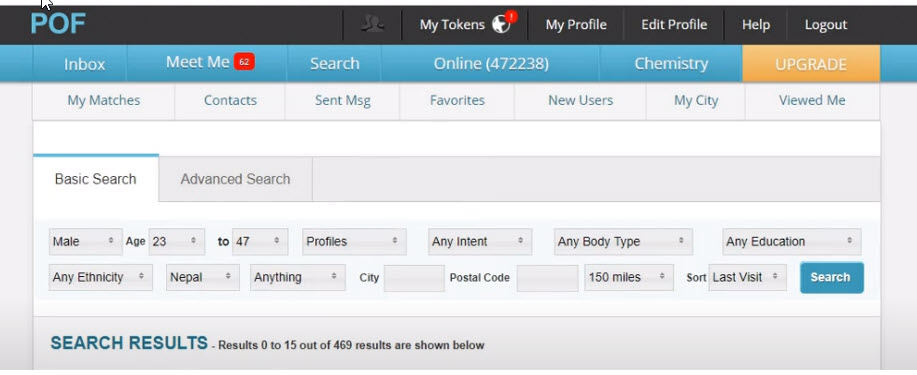
Task: Open the Help page
Action: pyautogui.click(x=756, y=25)
